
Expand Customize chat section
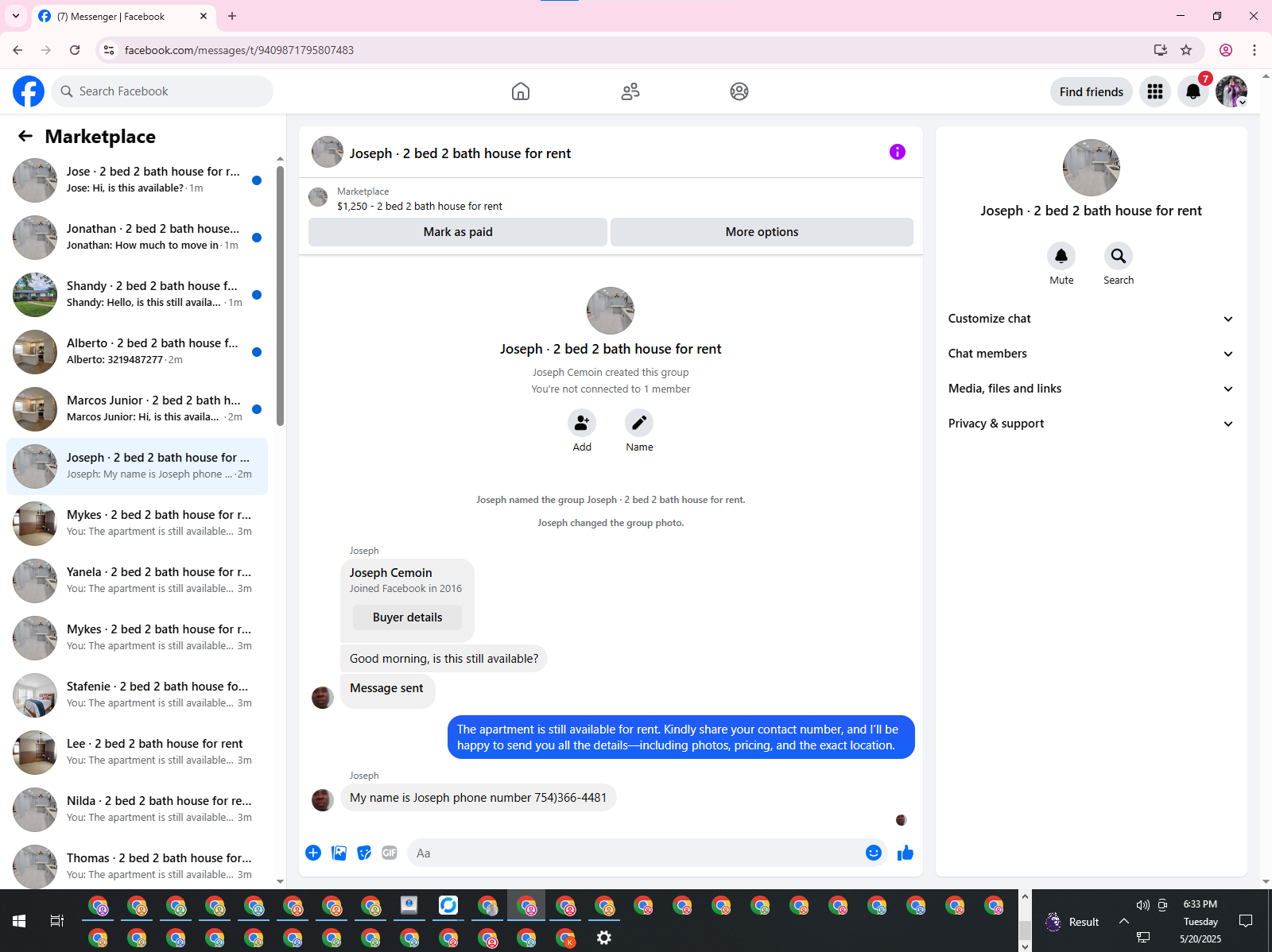click(x=1092, y=319)
